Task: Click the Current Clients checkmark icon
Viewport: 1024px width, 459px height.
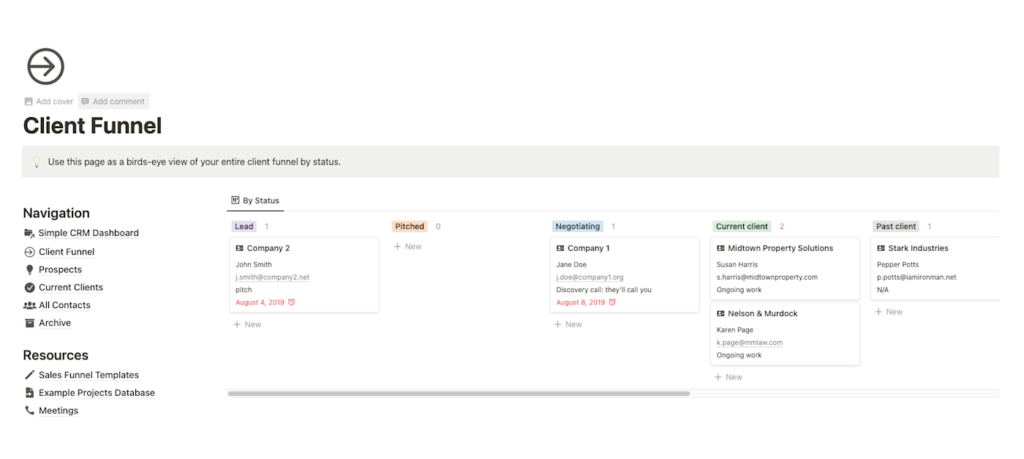Action: click(x=29, y=287)
